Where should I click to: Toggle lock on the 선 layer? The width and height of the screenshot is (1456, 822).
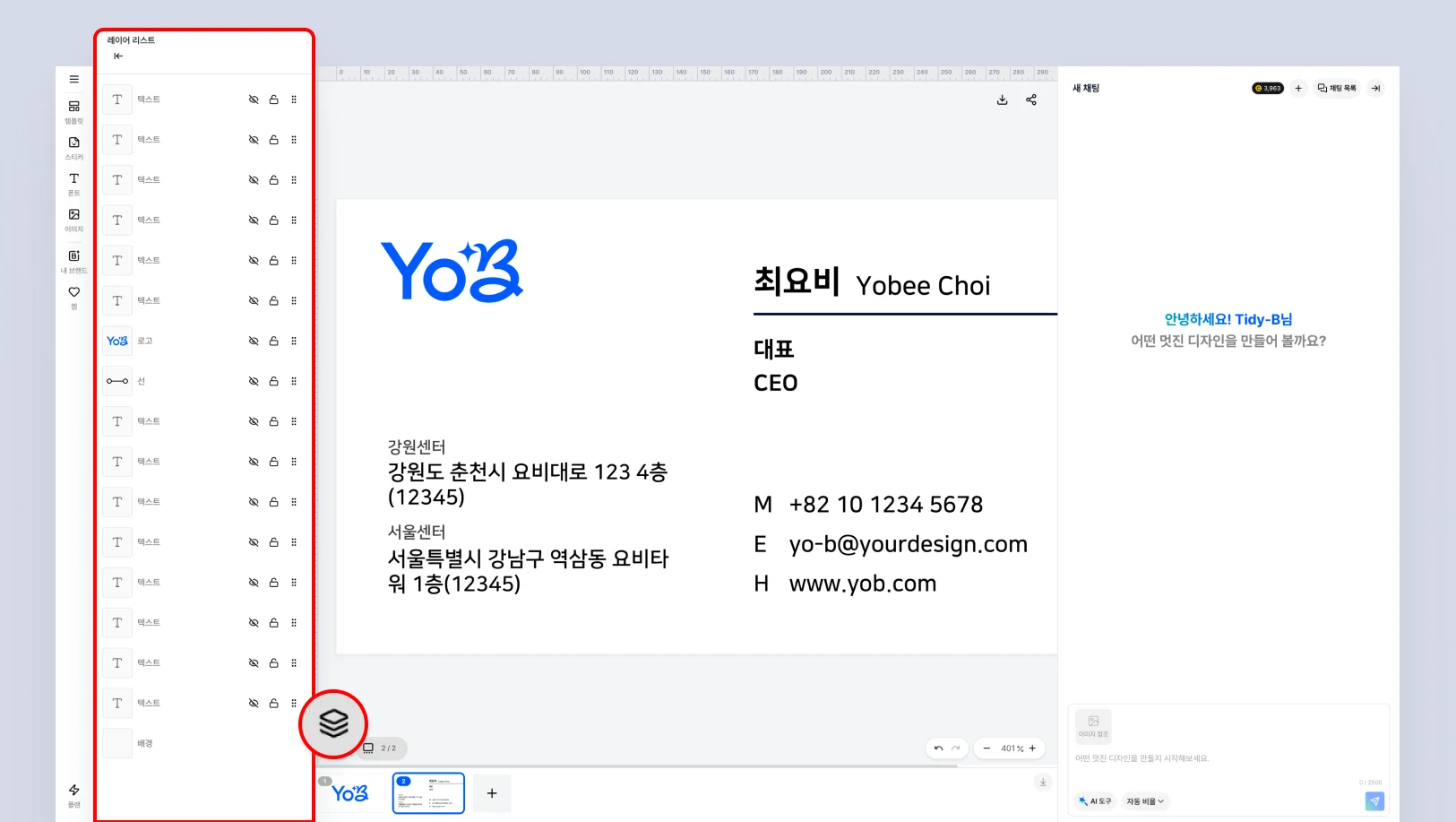click(x=274, y=381)
